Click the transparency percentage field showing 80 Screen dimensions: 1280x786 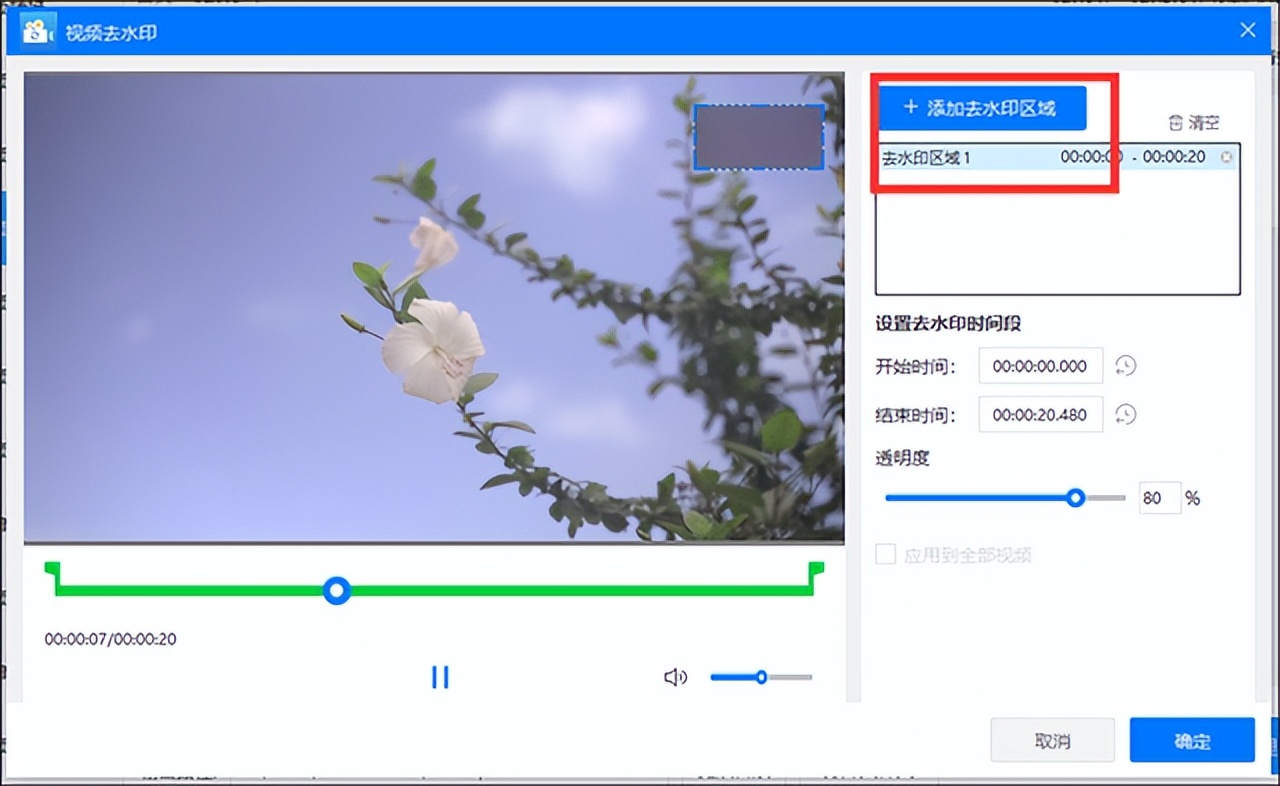coord(1158,498)
